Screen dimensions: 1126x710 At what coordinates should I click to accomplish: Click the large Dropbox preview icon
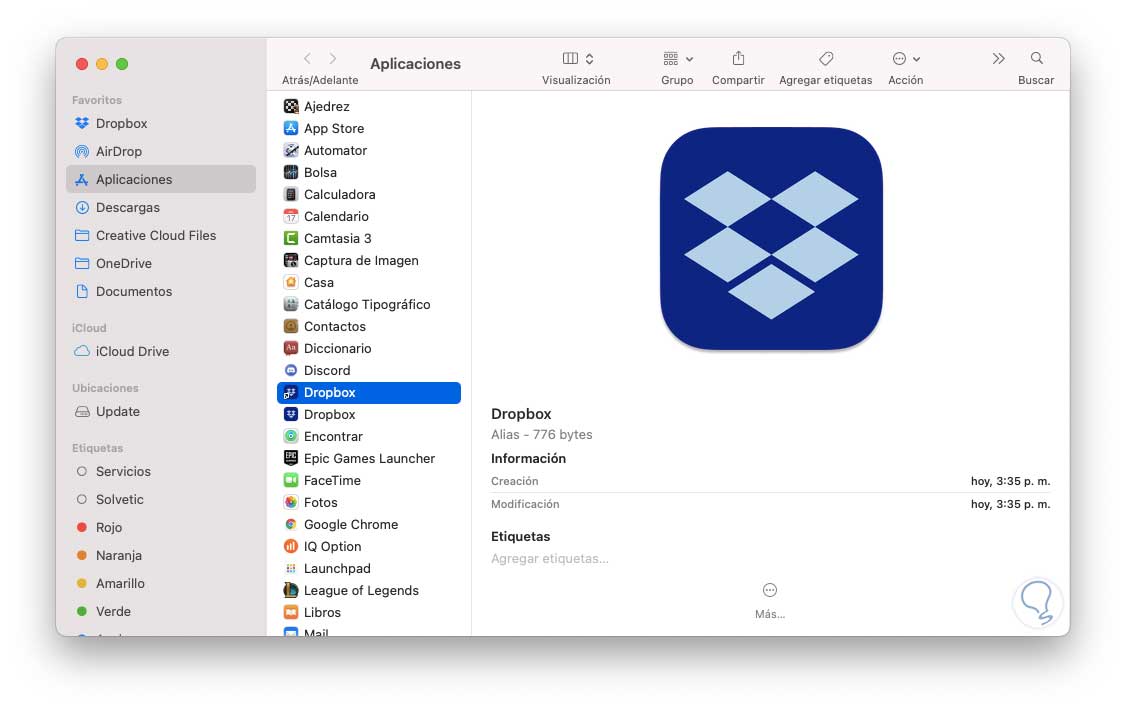(771, 239)
